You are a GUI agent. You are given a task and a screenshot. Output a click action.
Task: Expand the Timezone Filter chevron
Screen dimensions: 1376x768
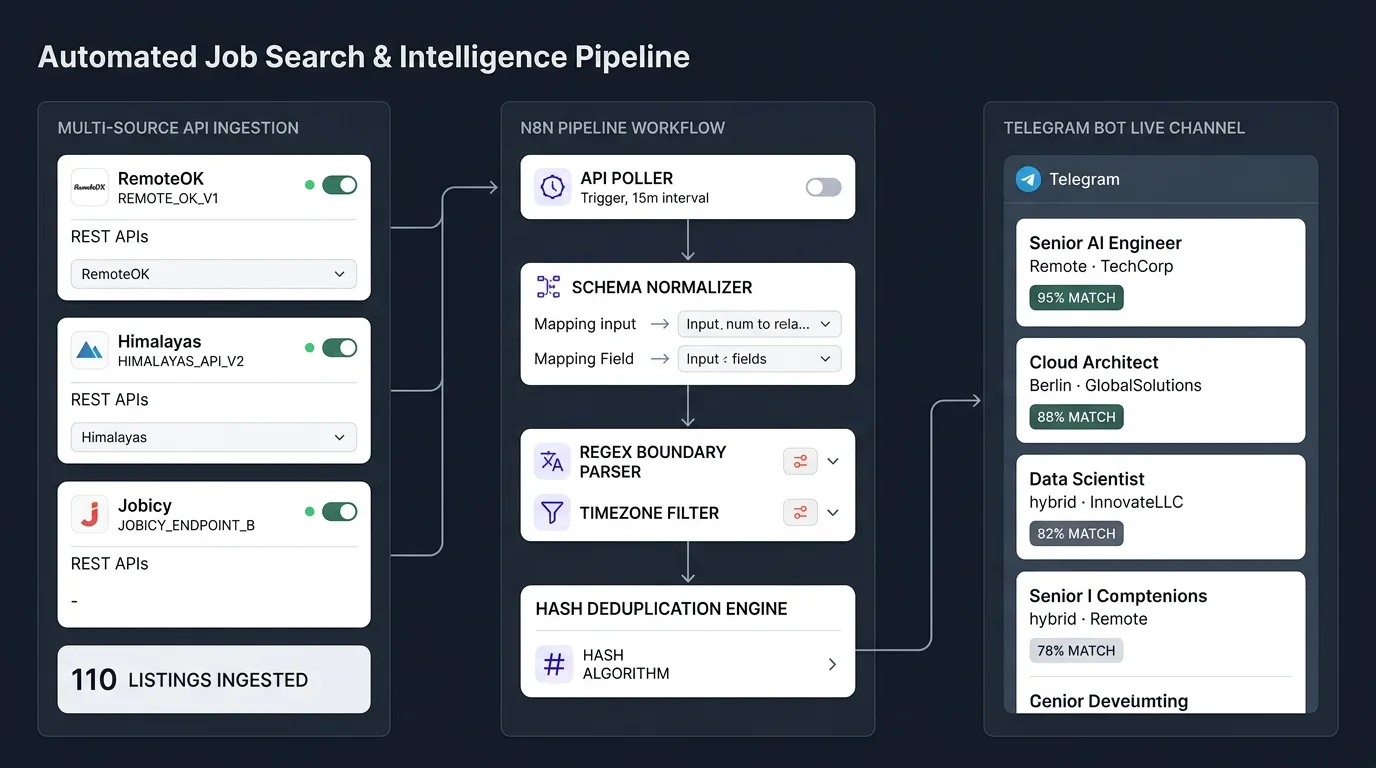click(x=833, y=513)
